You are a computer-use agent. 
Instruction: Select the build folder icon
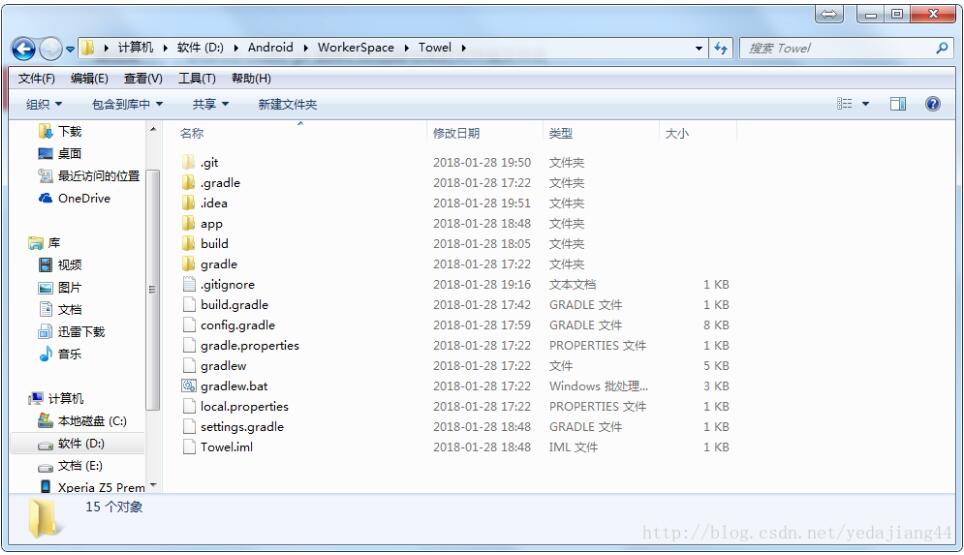point(189,243)
